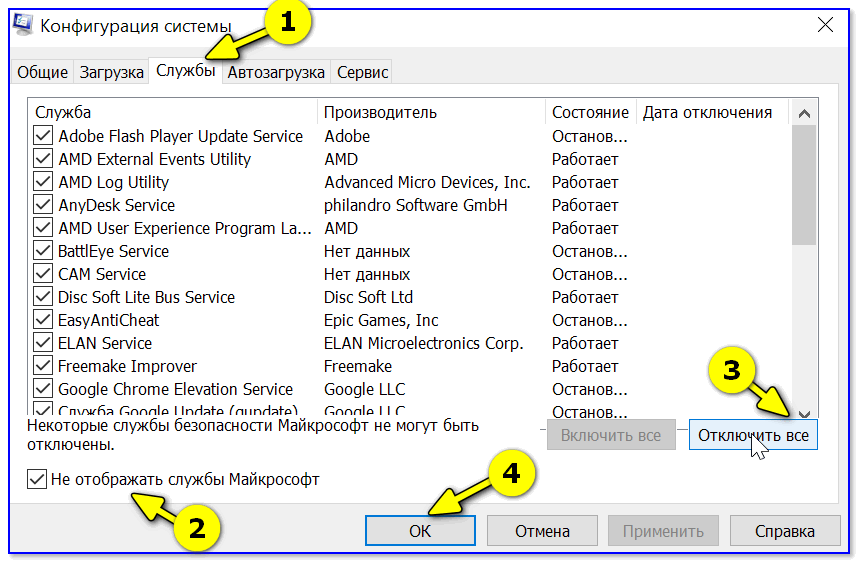Toggle Не отображать службы Майкрософт checkbox
858x562 pixels.
[x=38, y=480]
